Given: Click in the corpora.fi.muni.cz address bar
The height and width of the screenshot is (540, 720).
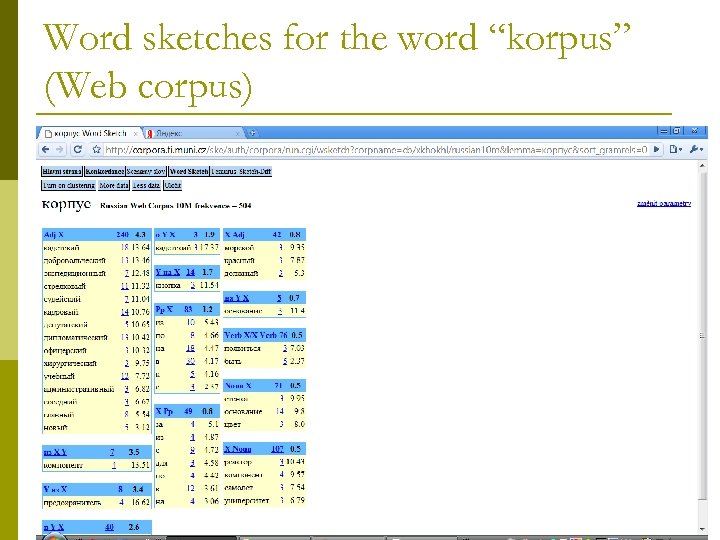Looking at the screenshot, I should pos(376,150).
